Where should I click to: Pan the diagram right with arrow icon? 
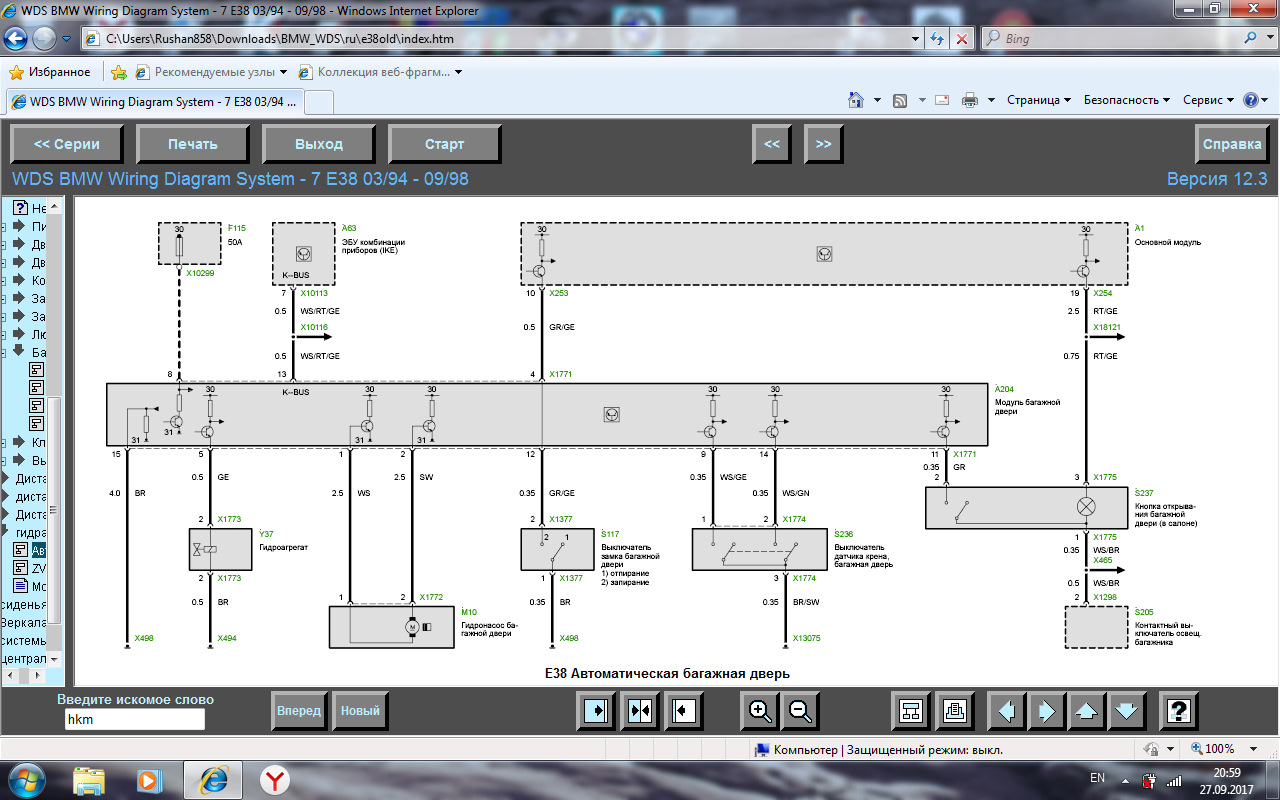[x=1046, y=711]
